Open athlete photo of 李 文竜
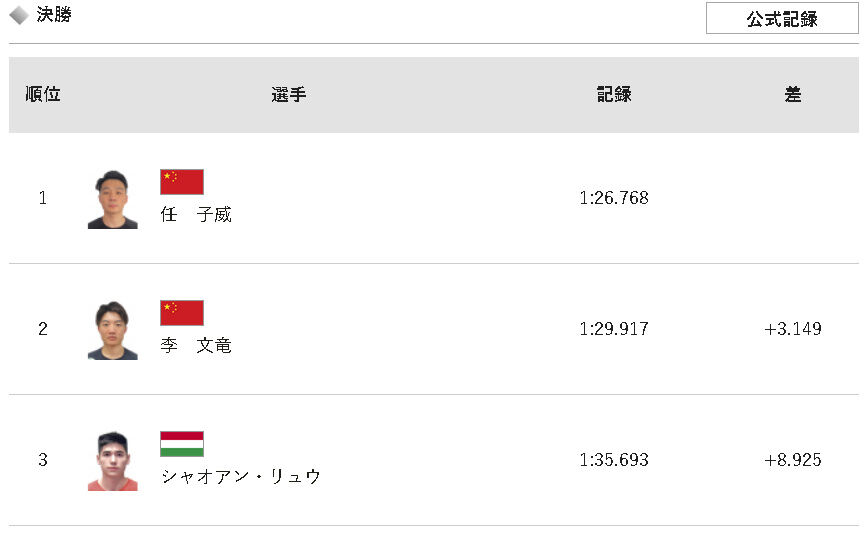This screenshot has width=867, height=549. (113, 330)
